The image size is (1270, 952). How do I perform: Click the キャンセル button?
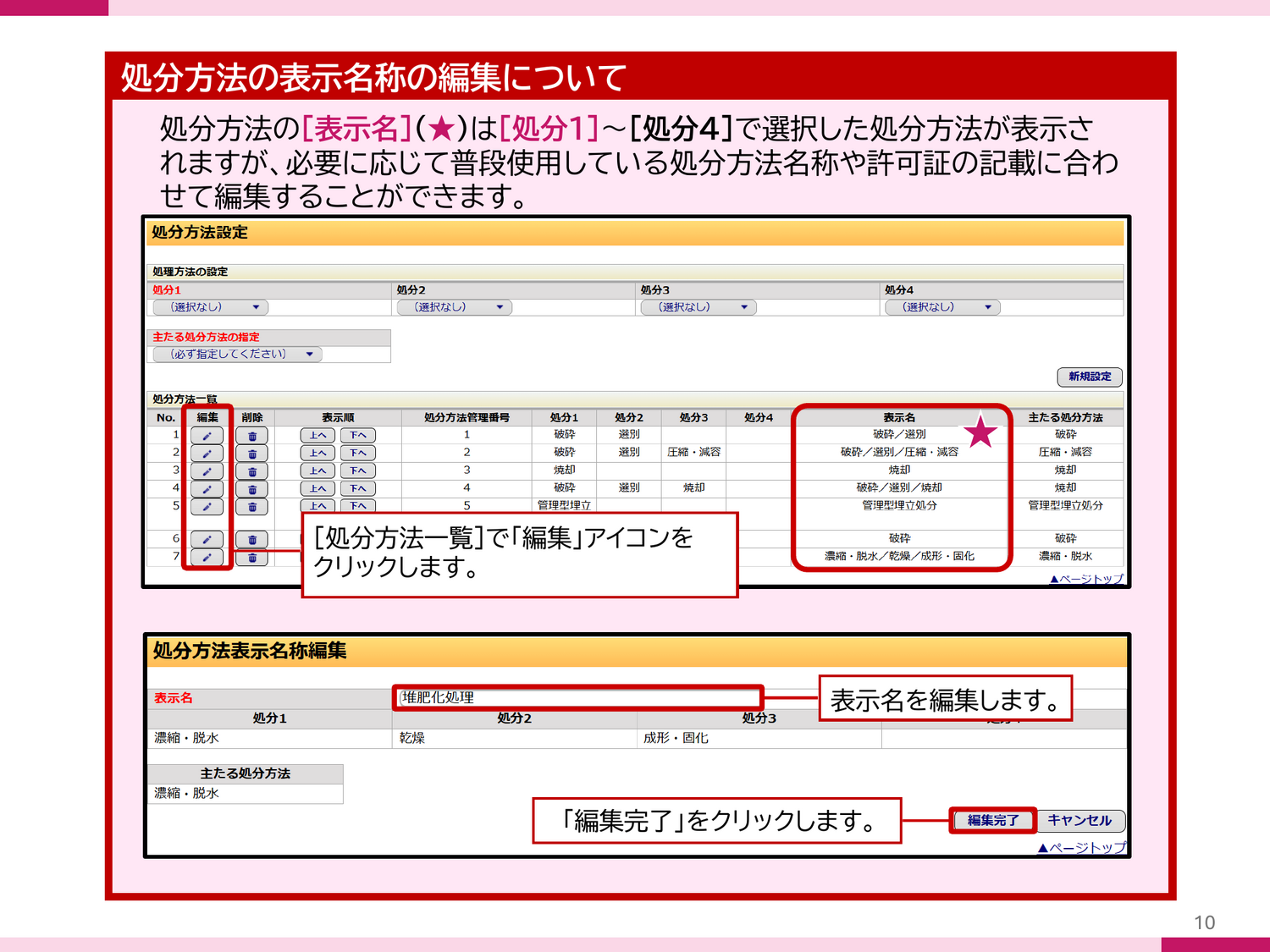pyautogui.click(x=1079, y=820)
